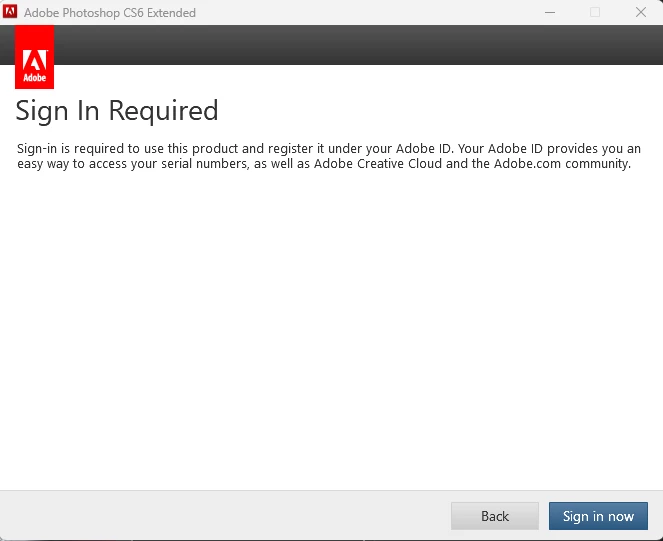Click the Adobe Photoshop CS6 Extended title text
The image size is (663, 541).
point(110,13)
